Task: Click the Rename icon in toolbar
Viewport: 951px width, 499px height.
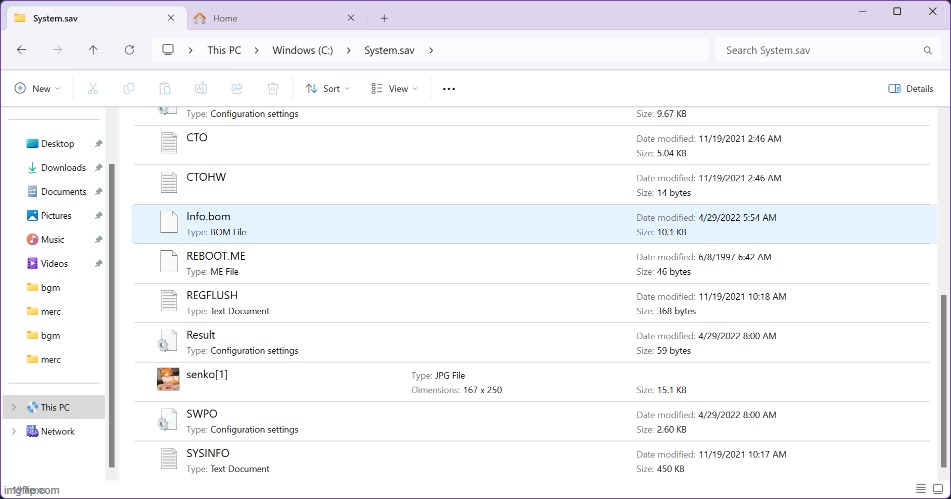Action: tap(201, 89)
